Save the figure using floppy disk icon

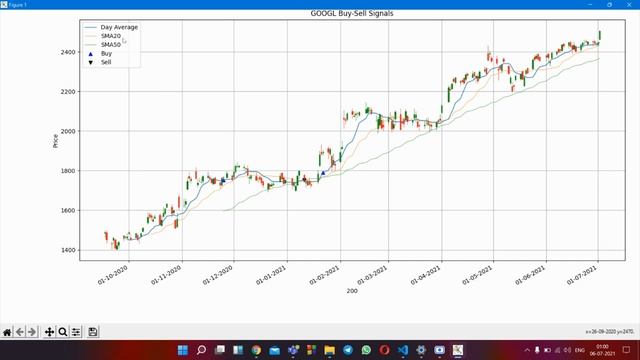click(x=93, y=332)
